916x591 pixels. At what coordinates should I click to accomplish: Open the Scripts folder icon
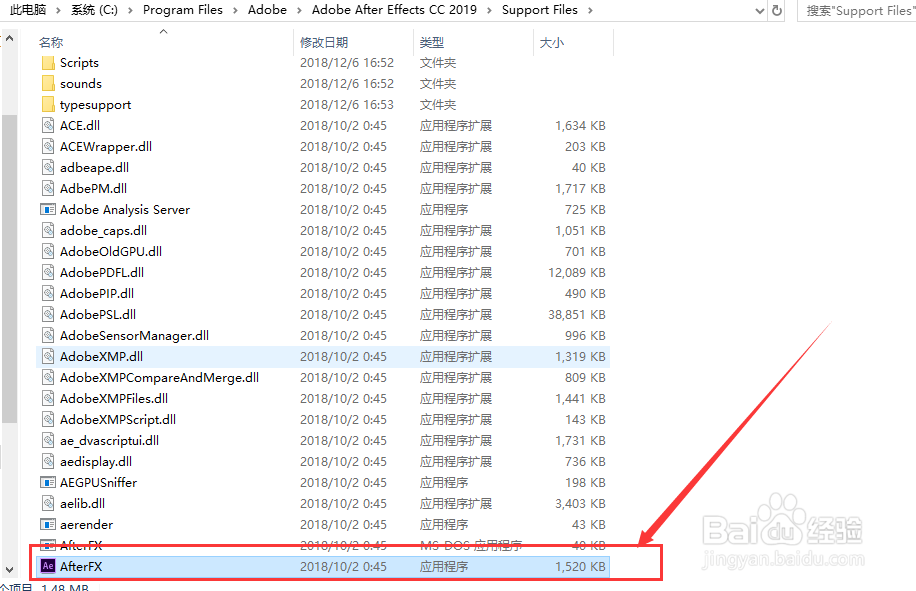coord(47,62)
